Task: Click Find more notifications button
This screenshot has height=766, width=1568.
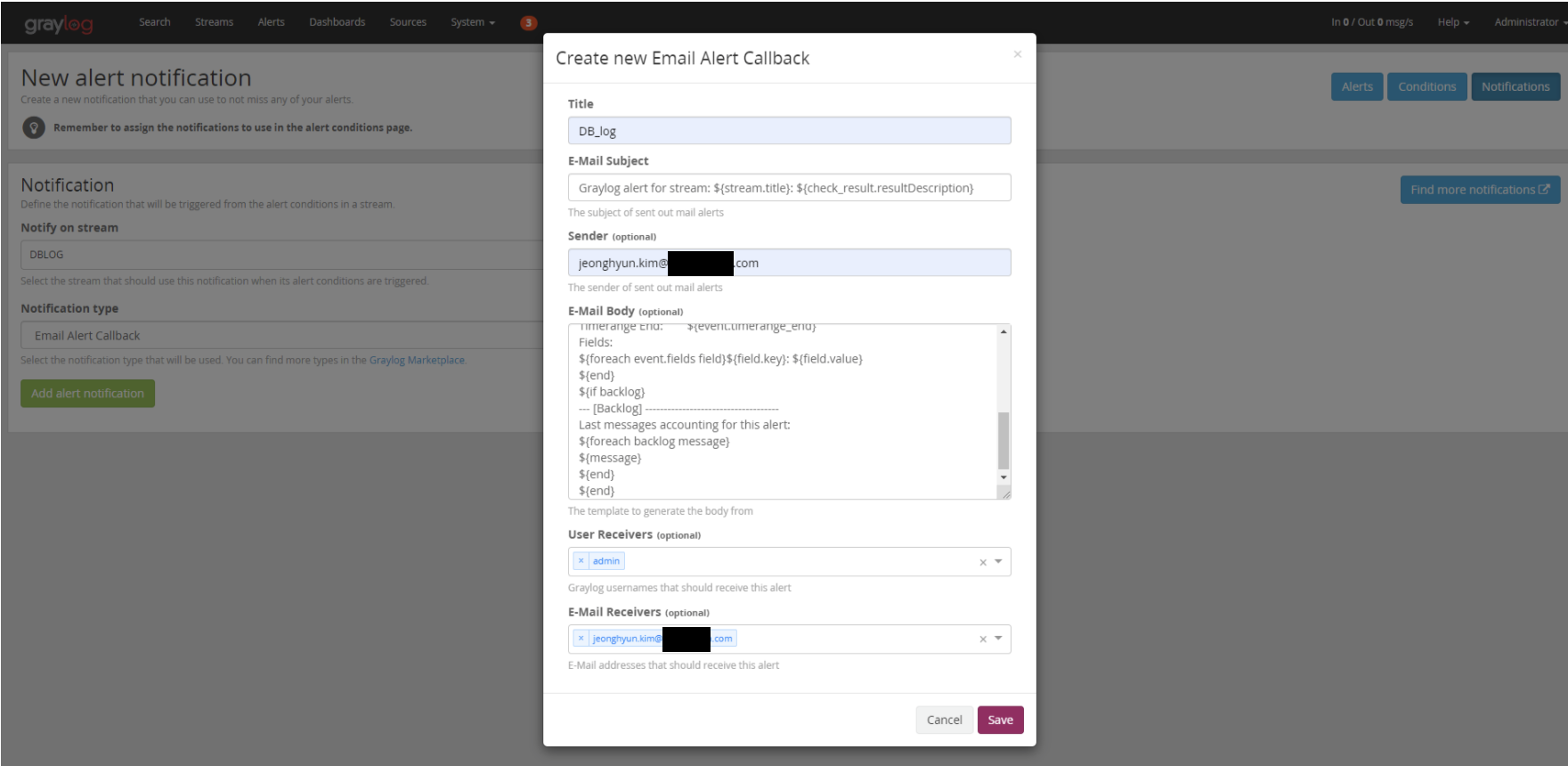Action: click(x=1480, y=190)
